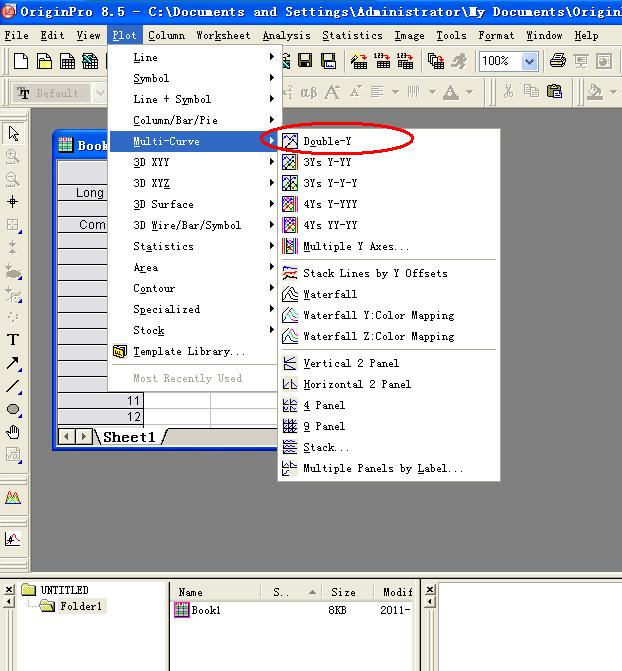This screenshot has height=671, width=622.
Task: Close the Project Explorer panel
Action: (9, 590)
